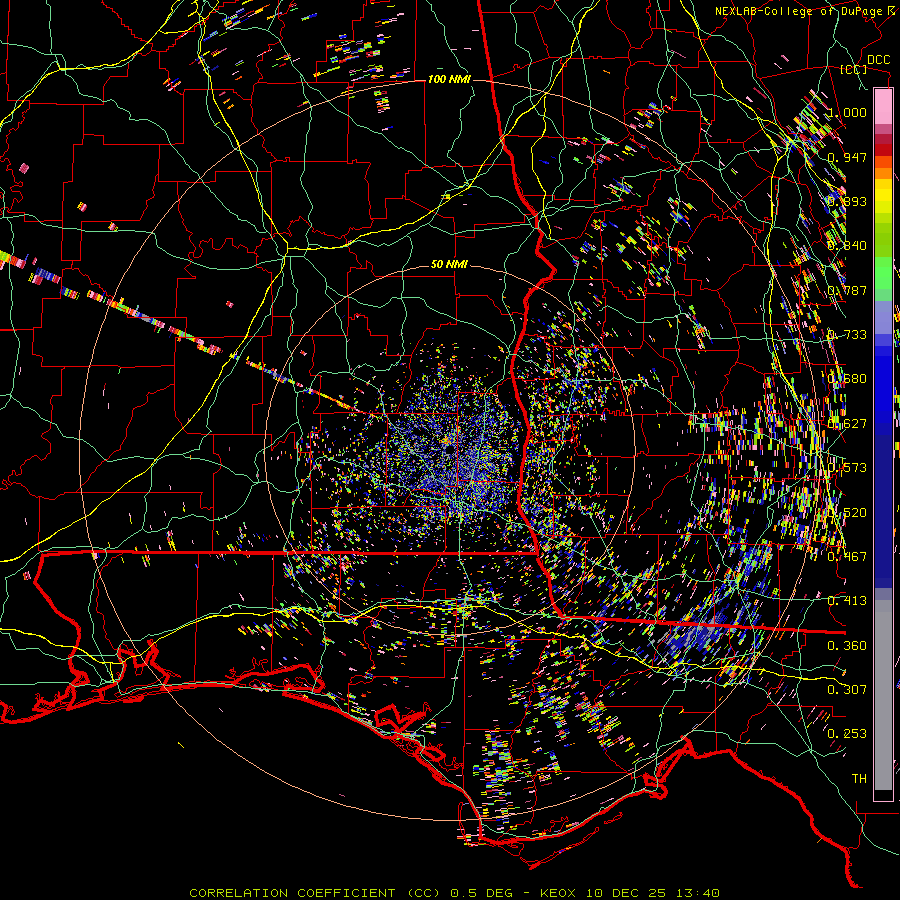Screen dimensions: 900x900
Task: Click the 50 NMI range ring label
Action: coord(449,265)
